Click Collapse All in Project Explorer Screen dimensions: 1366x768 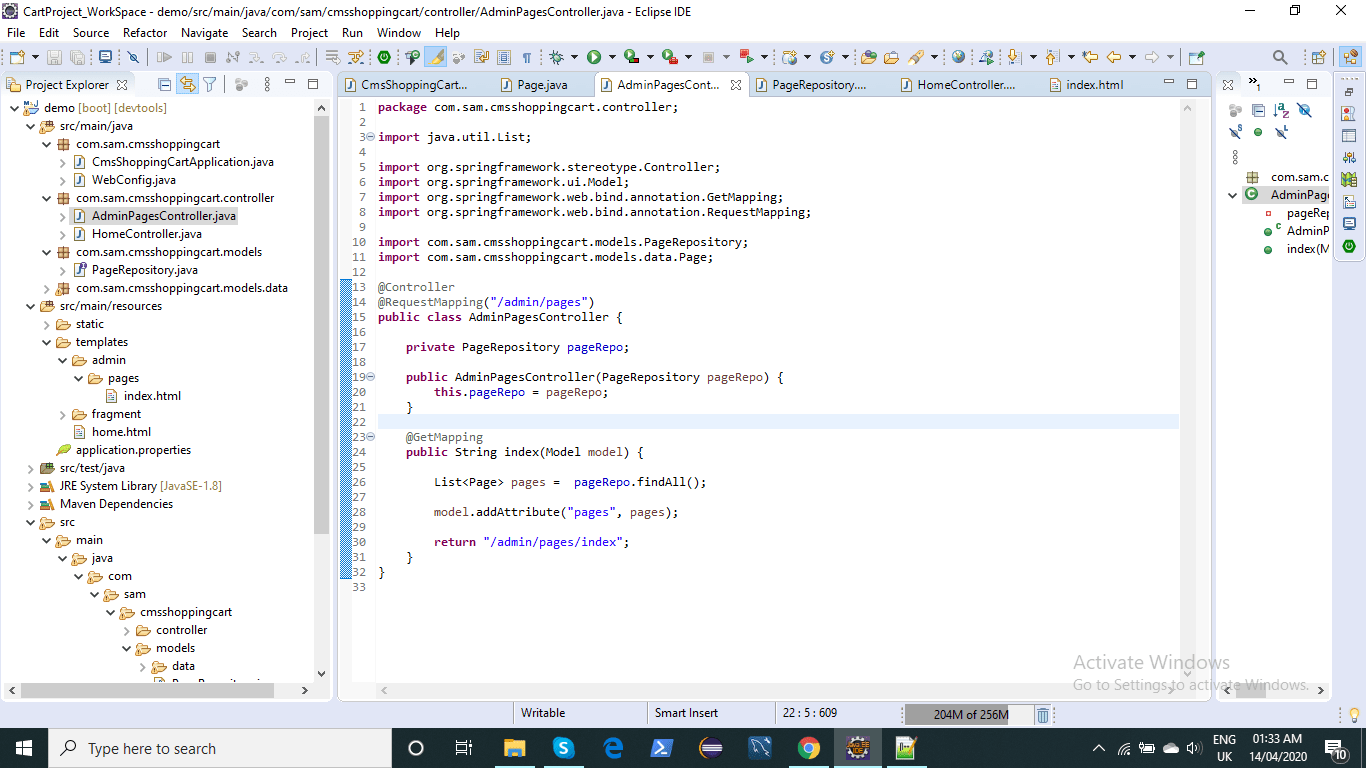165,86
